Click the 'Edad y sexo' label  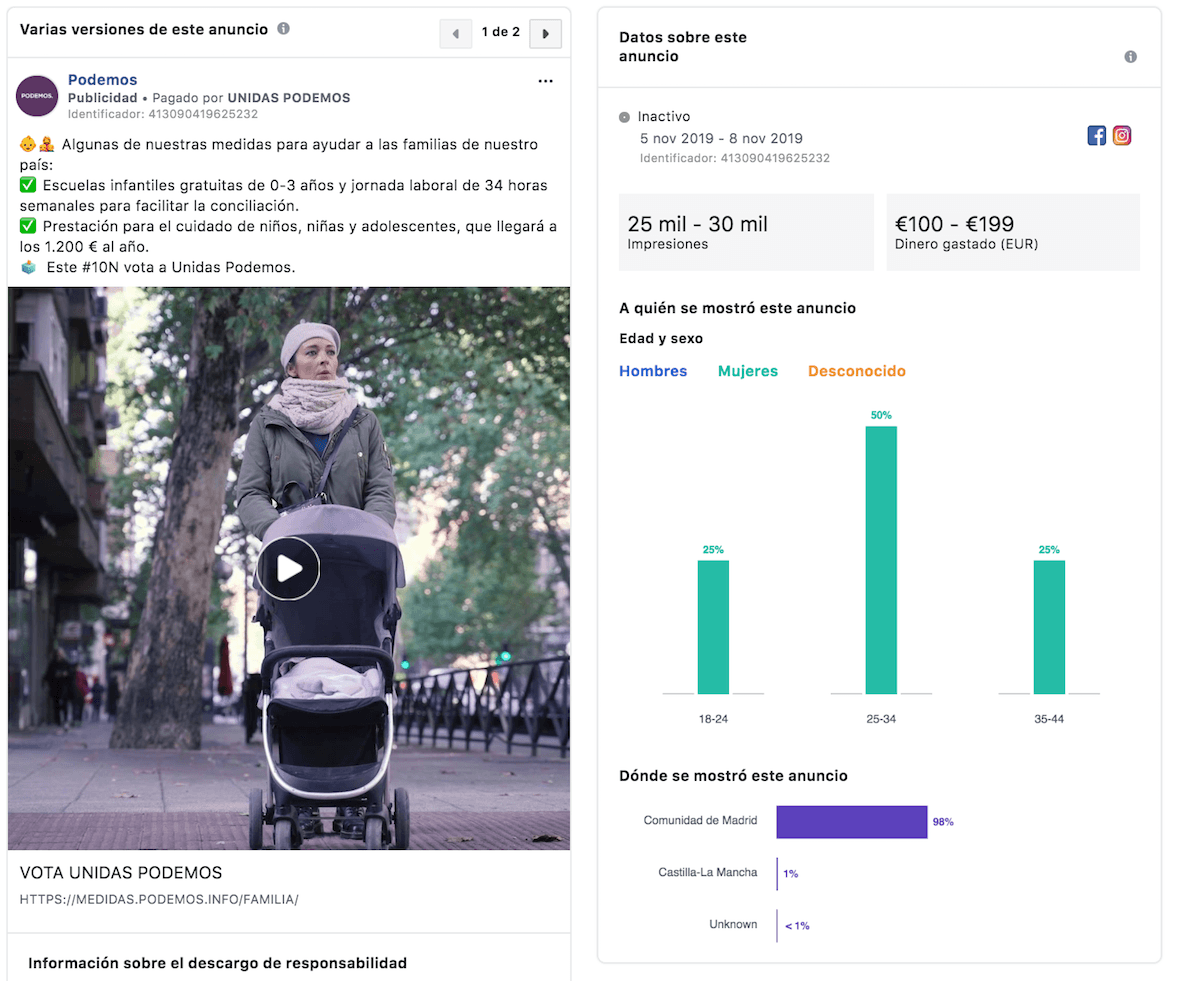pos(661,339)
